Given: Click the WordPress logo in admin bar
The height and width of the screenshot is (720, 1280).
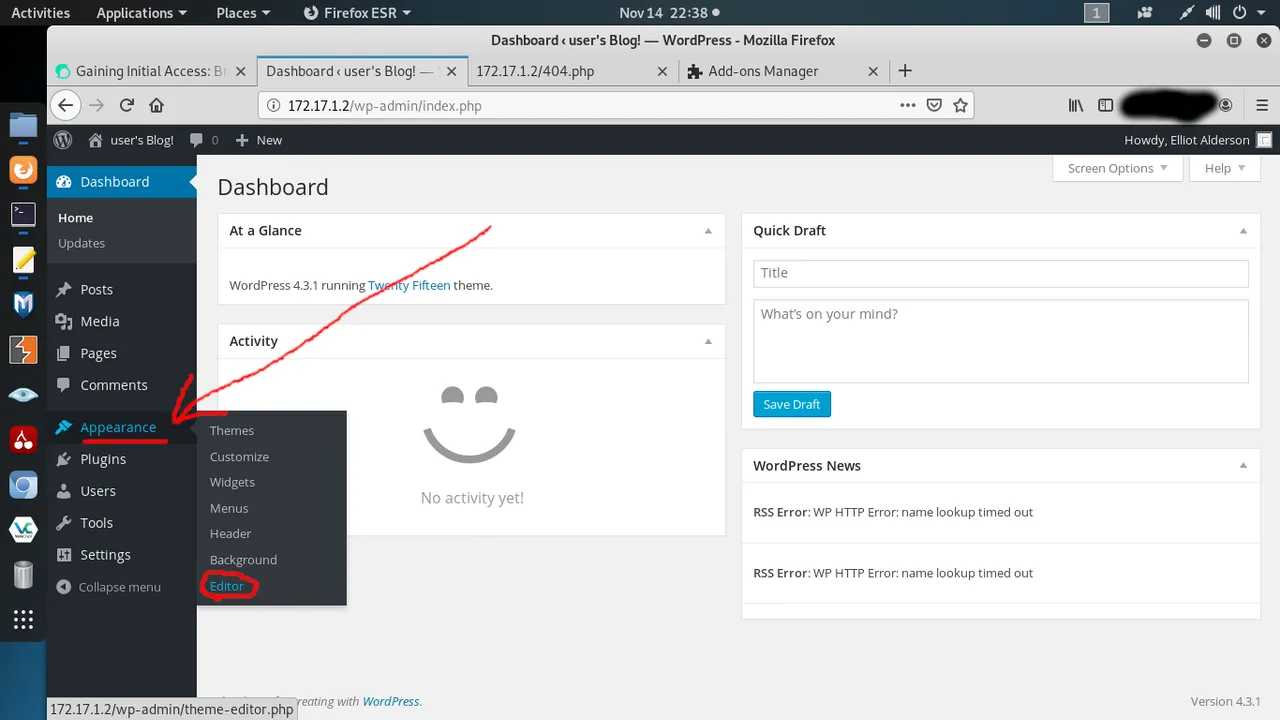Looking at the screenshot, I should click(63, 140).
